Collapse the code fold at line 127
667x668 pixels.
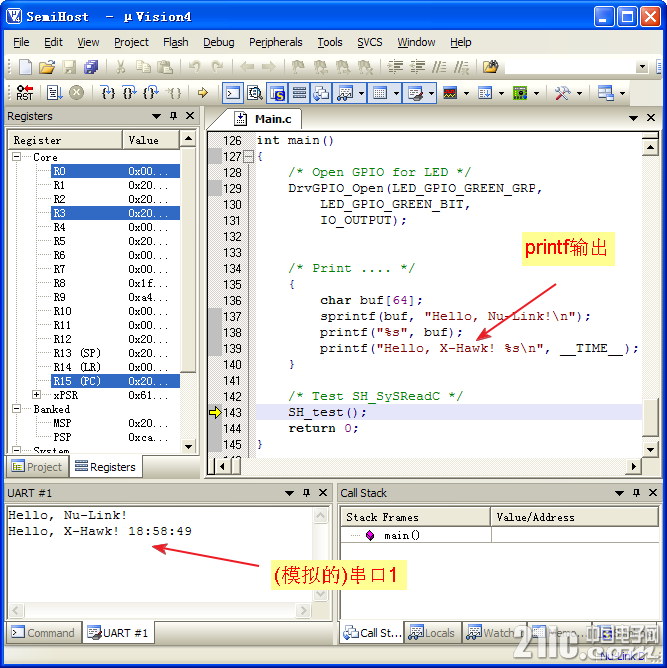248,156
